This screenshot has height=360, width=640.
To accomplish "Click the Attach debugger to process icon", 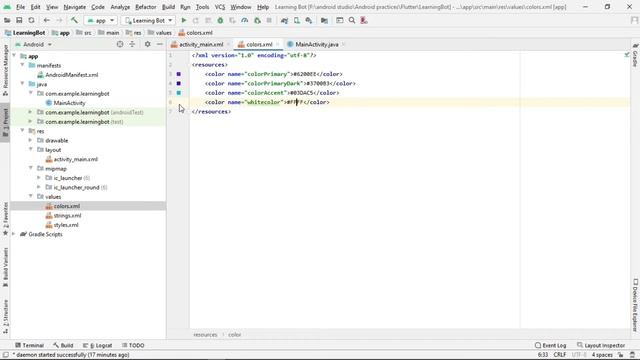I will click(257, 20).
